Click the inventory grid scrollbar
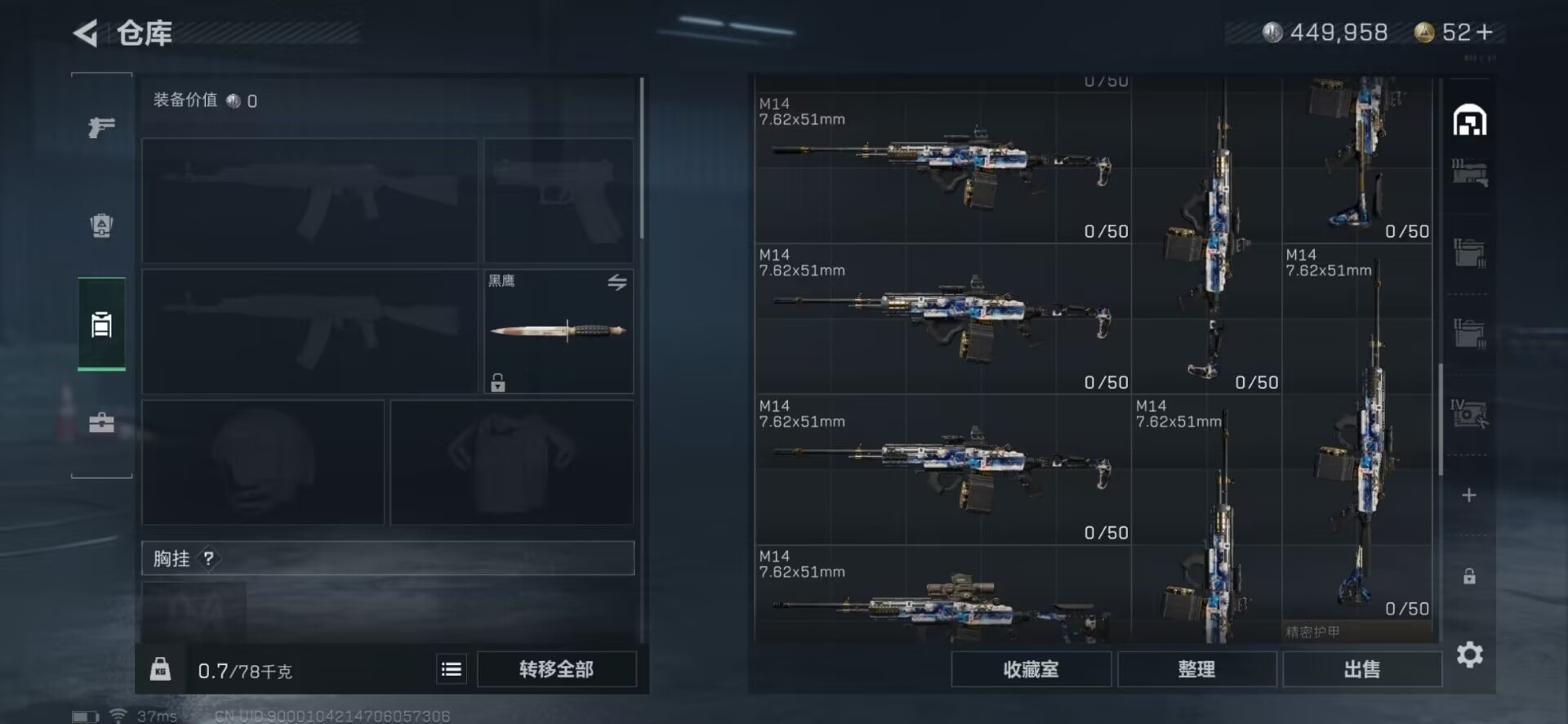This screenshot has width=1568, height=724. [x=1440, y=418]
